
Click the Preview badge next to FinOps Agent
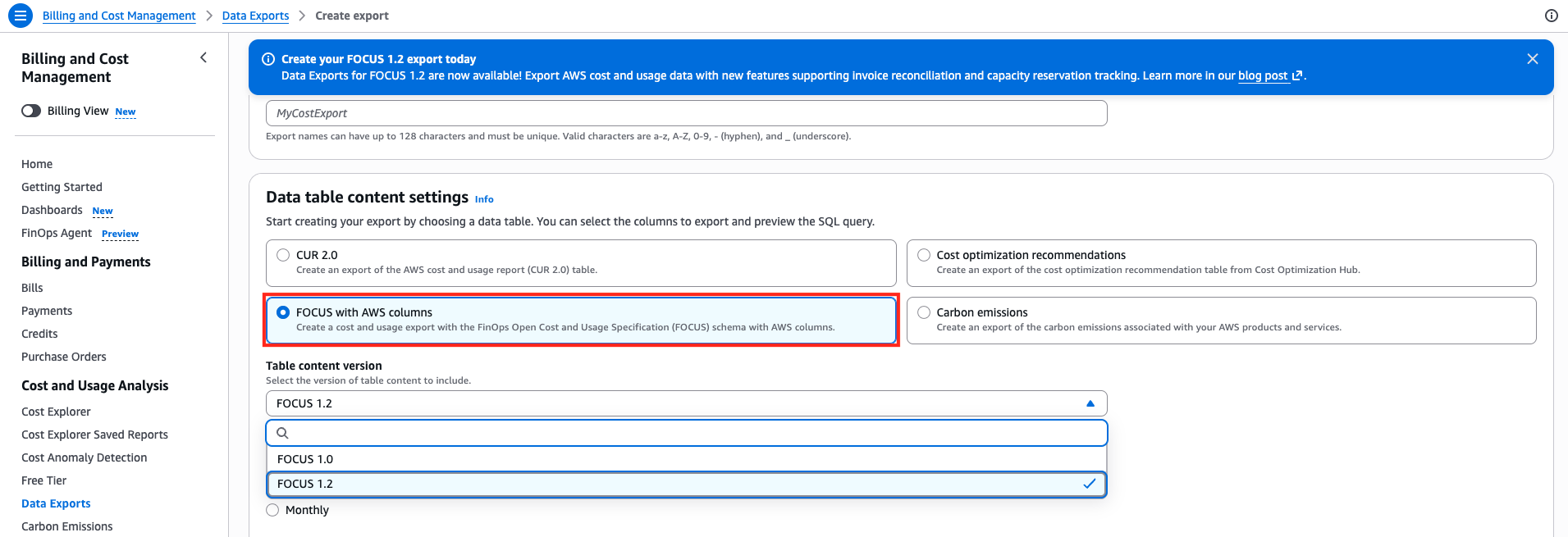[120, 234]
